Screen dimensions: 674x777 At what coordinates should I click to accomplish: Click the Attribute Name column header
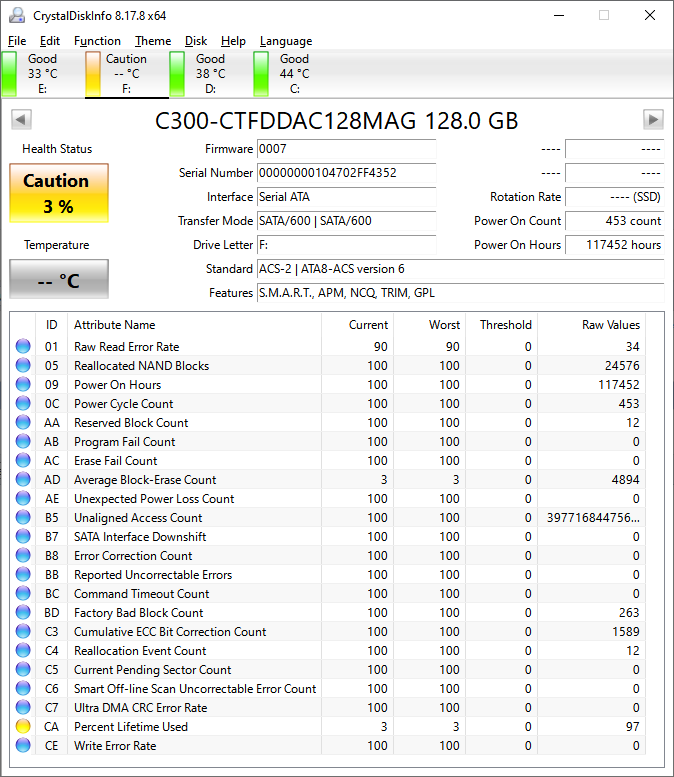(x=194, y=325)
